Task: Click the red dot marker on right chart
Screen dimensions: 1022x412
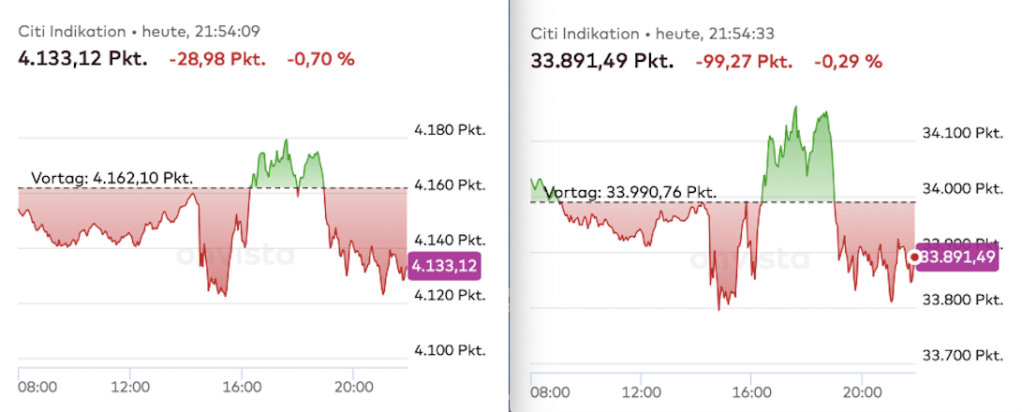Action: point(913,256)
